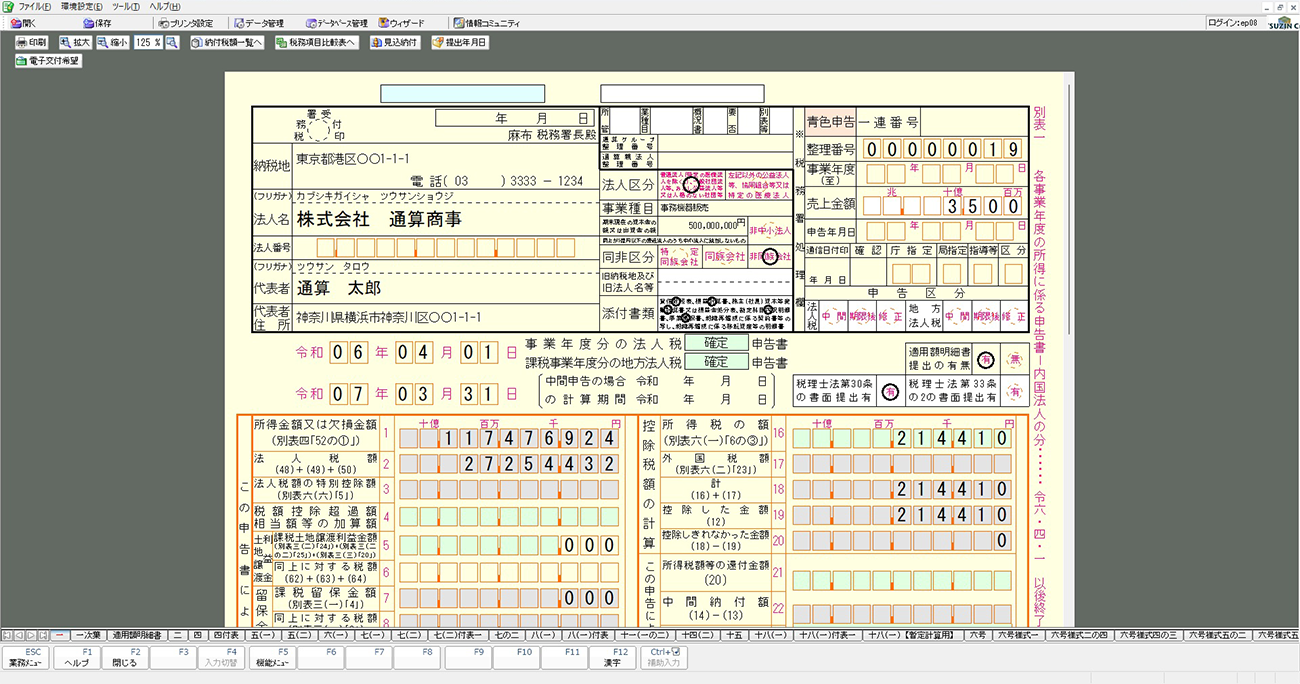Screen dimensions: 1300x684
Task: Click the 印刷 print icon button
Action: click(32, 43)
